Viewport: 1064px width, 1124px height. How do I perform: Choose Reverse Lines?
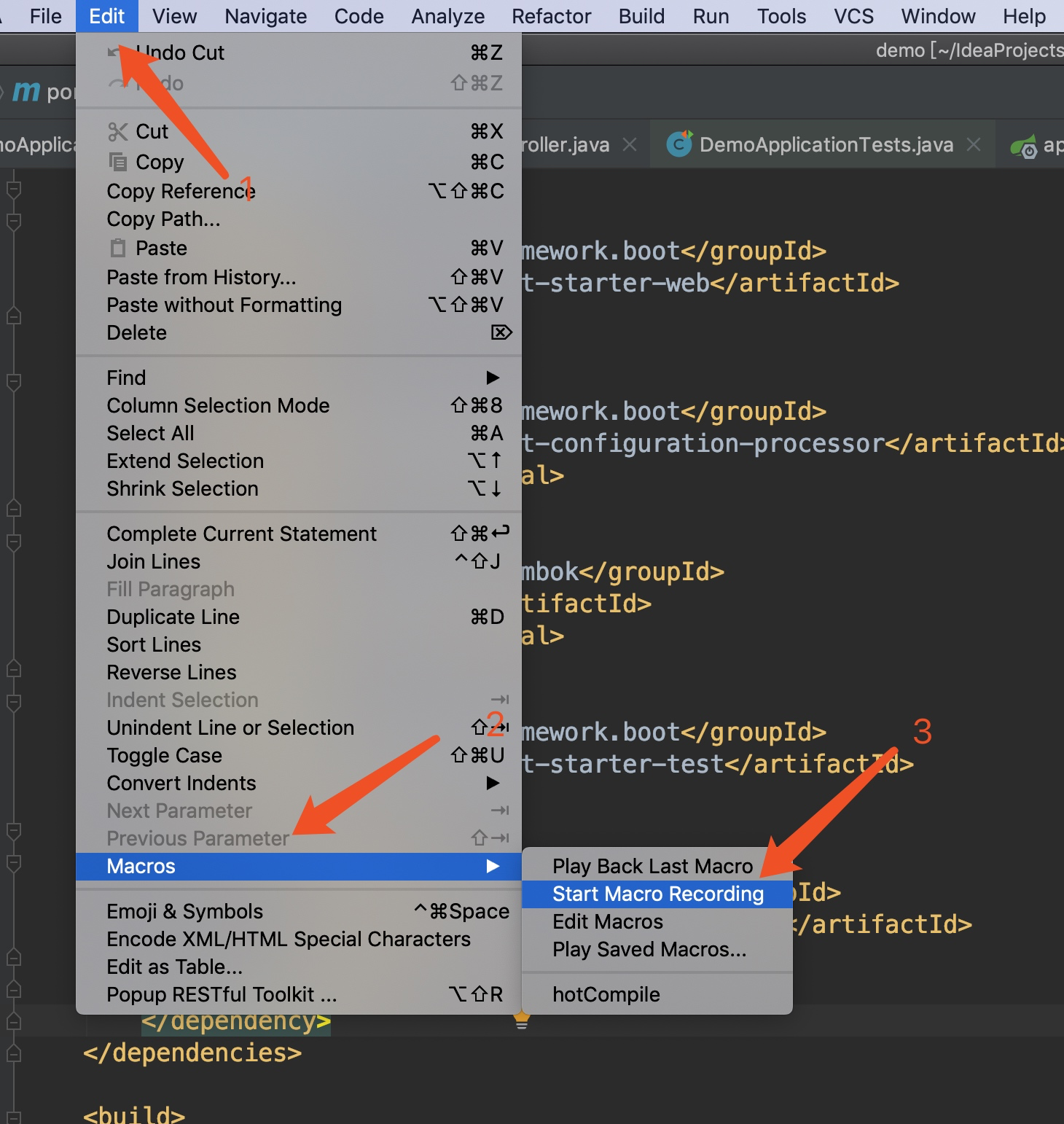tap(299, 672)
